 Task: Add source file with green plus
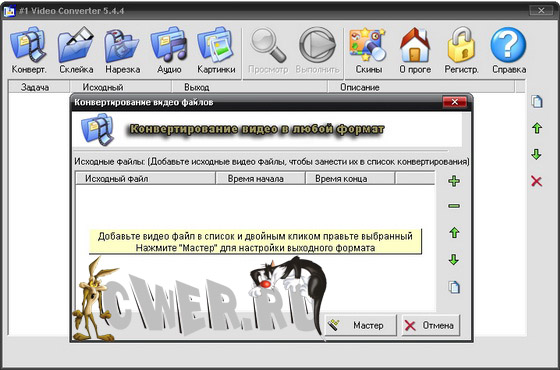(454, 181)
